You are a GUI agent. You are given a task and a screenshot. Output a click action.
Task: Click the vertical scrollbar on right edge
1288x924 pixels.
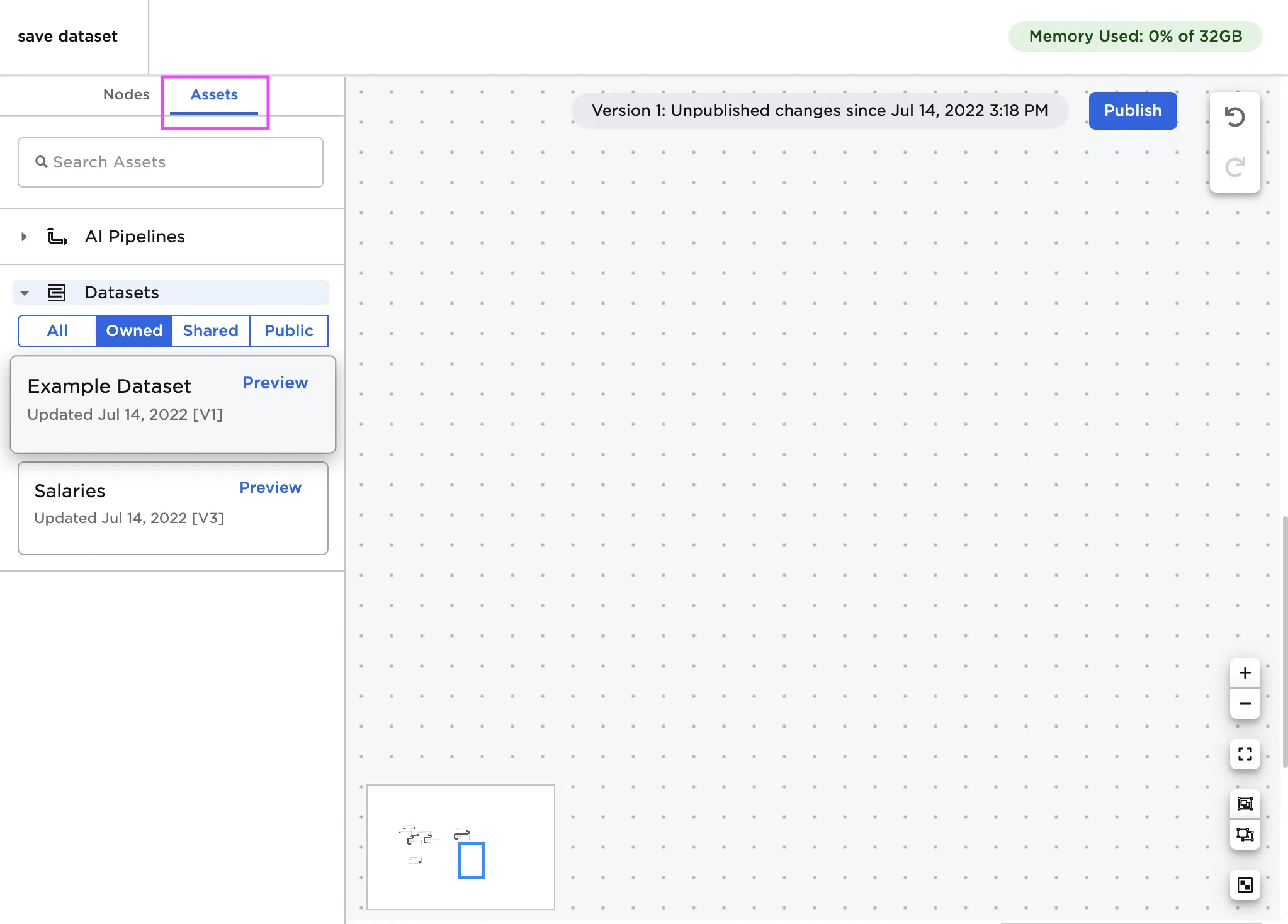click(1284, 641)
